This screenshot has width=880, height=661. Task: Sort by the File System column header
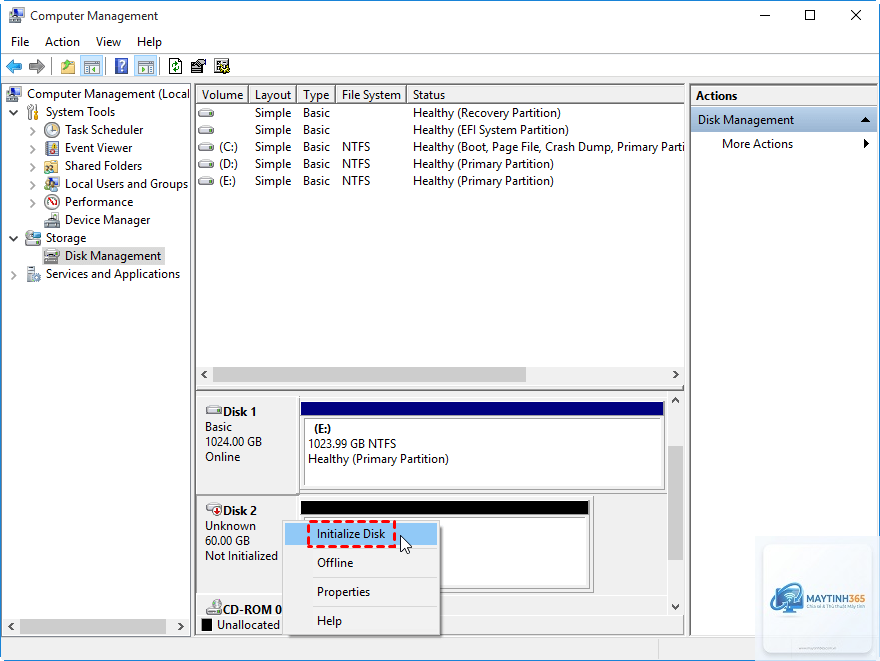coord(371,95)
